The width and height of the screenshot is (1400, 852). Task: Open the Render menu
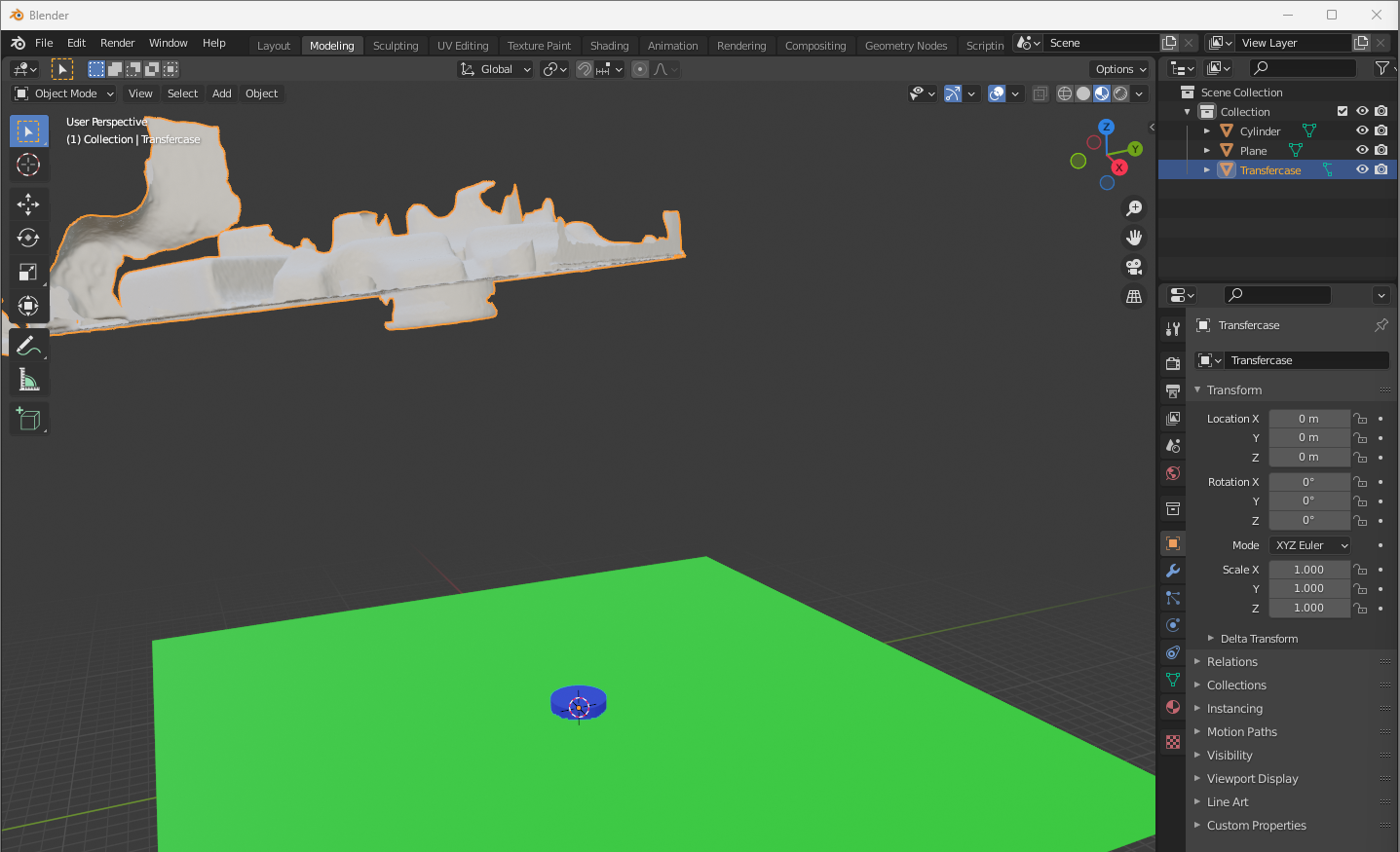coord(117,43)
